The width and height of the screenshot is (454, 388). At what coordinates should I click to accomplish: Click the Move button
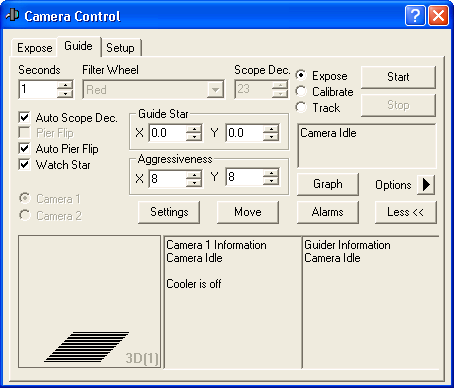248,212
